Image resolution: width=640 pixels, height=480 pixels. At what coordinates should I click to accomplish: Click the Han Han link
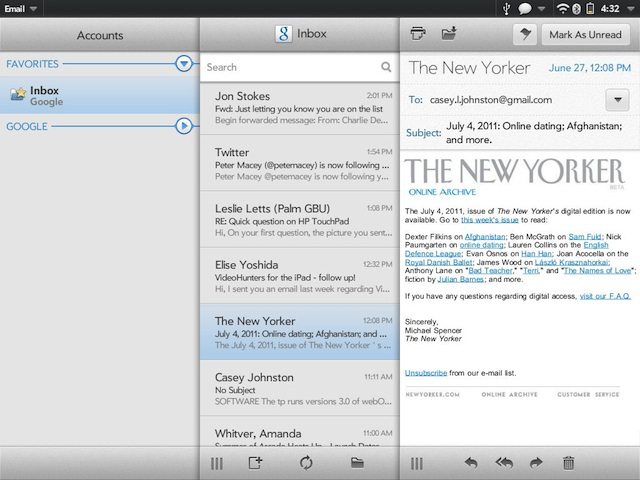[x=536, y=253]
